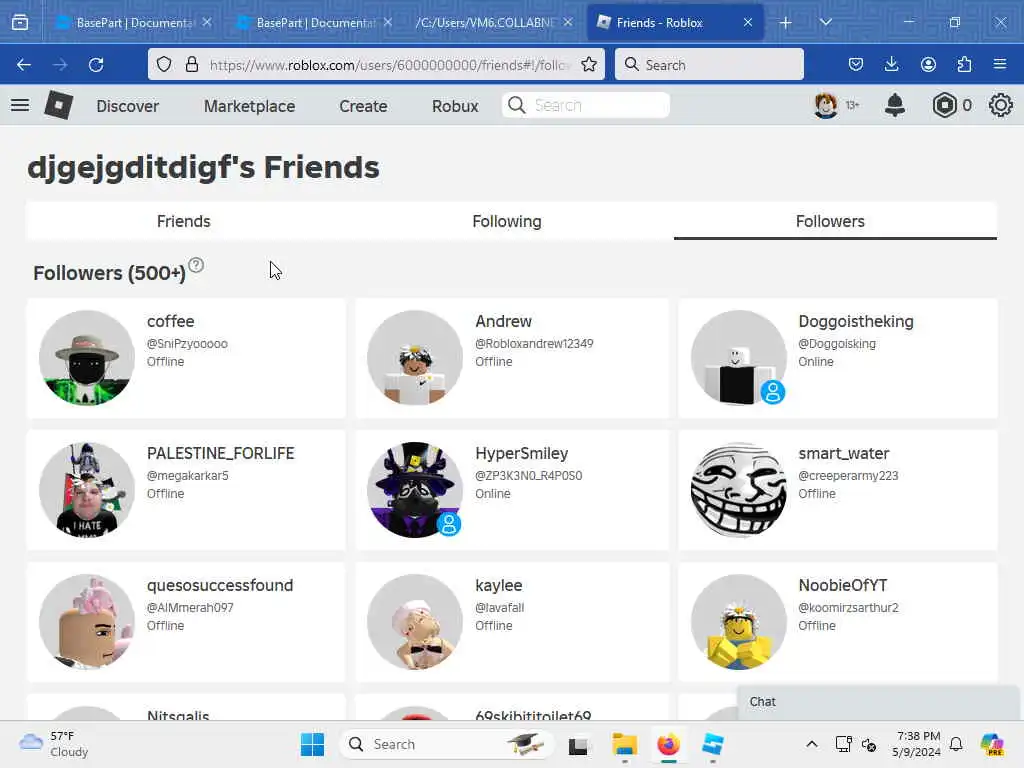
Task: Click the online status badge on Doggoistheking's avatar
Action: pos(773,392)
